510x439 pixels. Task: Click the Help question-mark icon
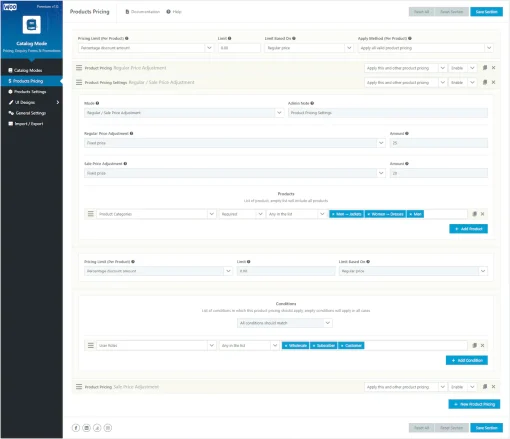(x=168, y=12)
